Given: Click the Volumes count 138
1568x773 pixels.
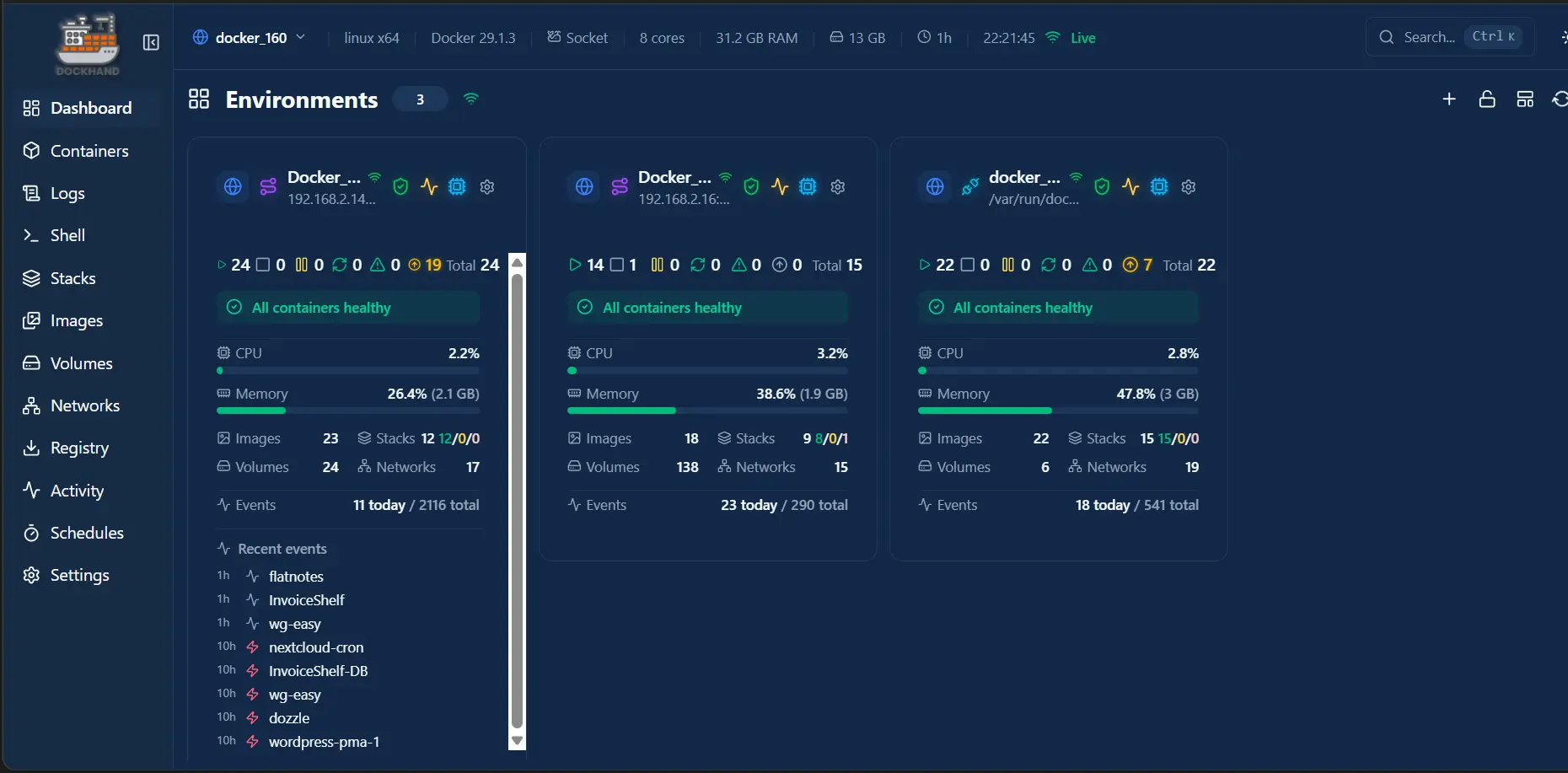Looking at the screenshot, I should point(687,467).
